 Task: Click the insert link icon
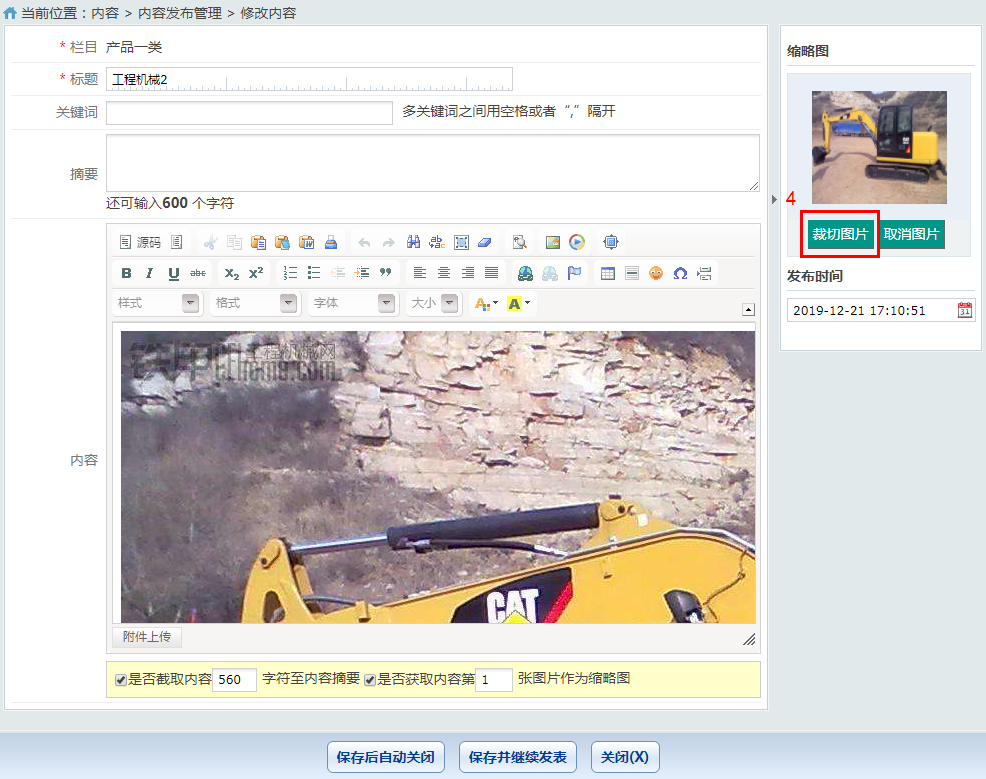(526, 273)
